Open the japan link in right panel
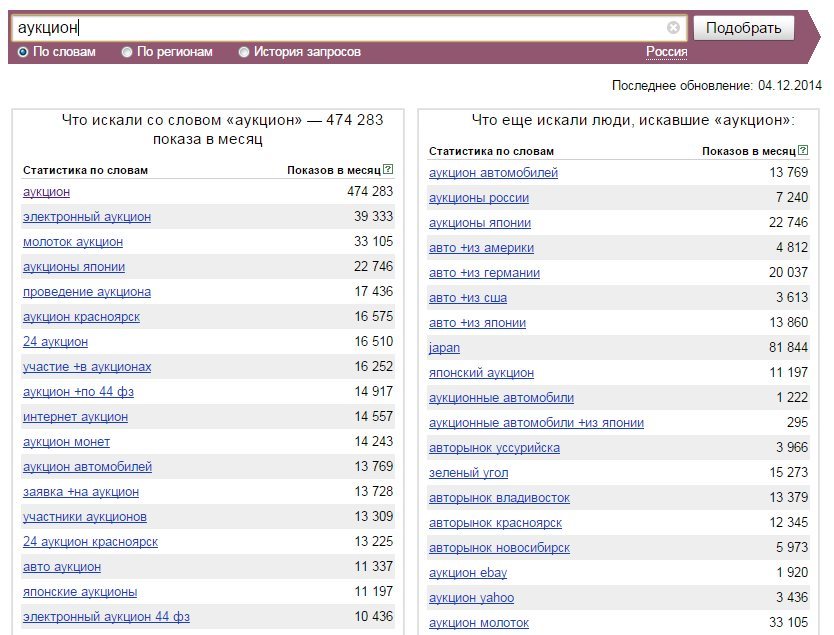Screen dimensions: 834x635 (444, 348)
